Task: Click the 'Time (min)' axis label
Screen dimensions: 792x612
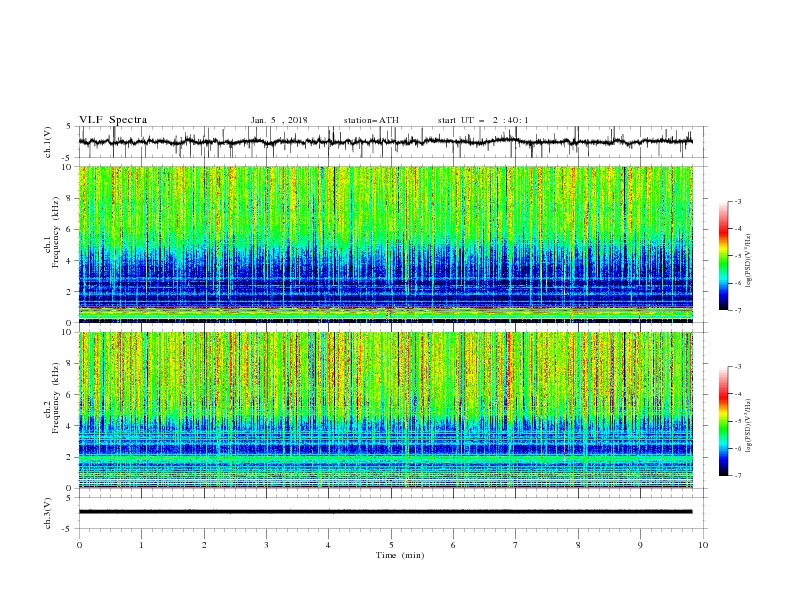Action: click(x=400, y=555)
